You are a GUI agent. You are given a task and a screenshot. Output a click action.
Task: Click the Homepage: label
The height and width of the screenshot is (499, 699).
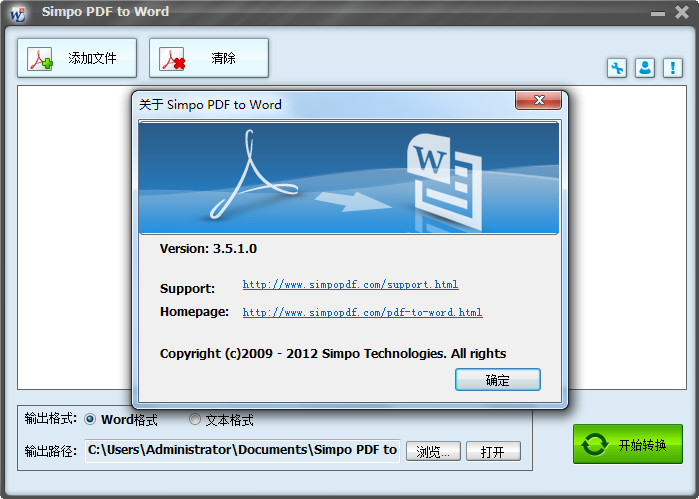(x=194, y=312)
